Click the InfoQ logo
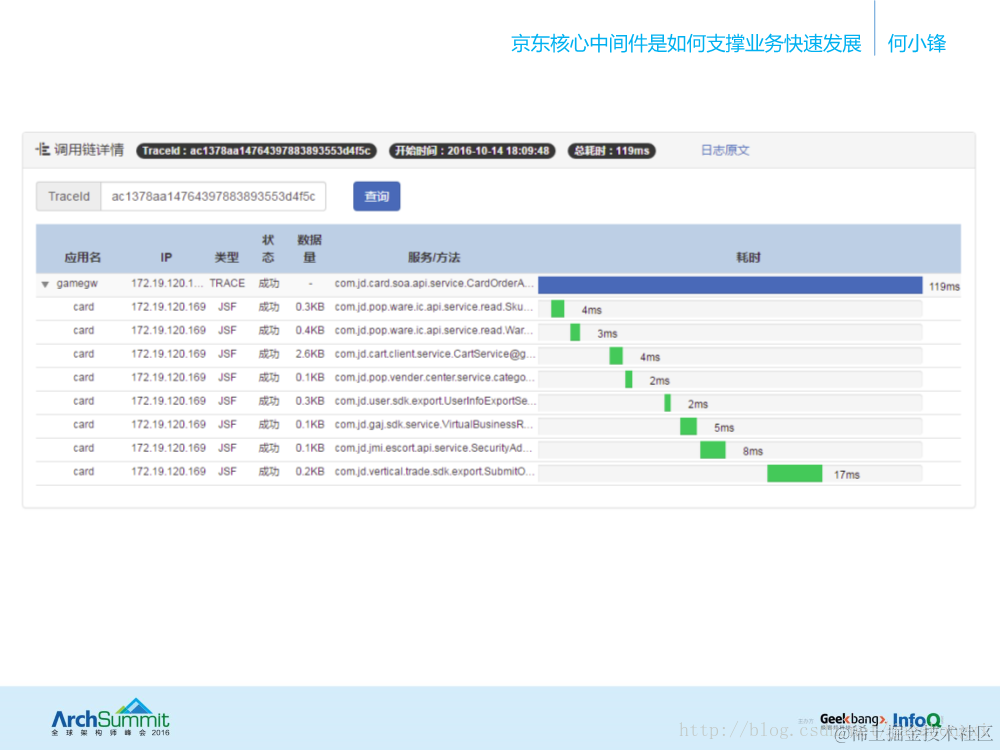1000x750 pixels. [x=916, y=721]
